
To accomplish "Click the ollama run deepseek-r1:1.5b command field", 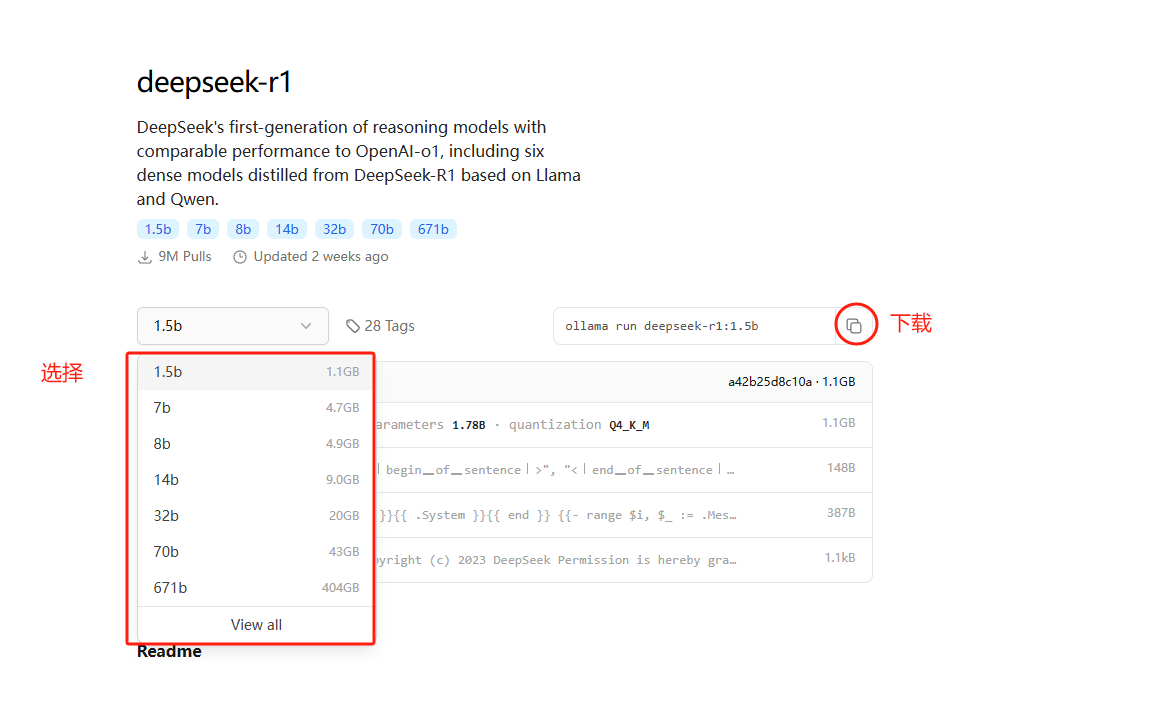I will click(x=694, y=325).
